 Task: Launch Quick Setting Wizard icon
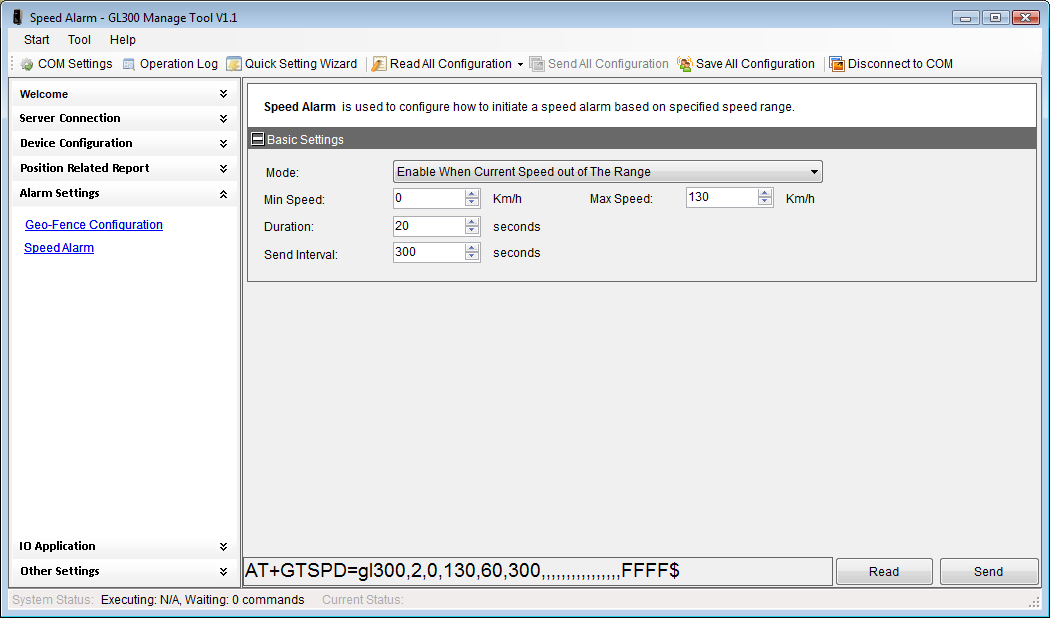pos(234,64)
